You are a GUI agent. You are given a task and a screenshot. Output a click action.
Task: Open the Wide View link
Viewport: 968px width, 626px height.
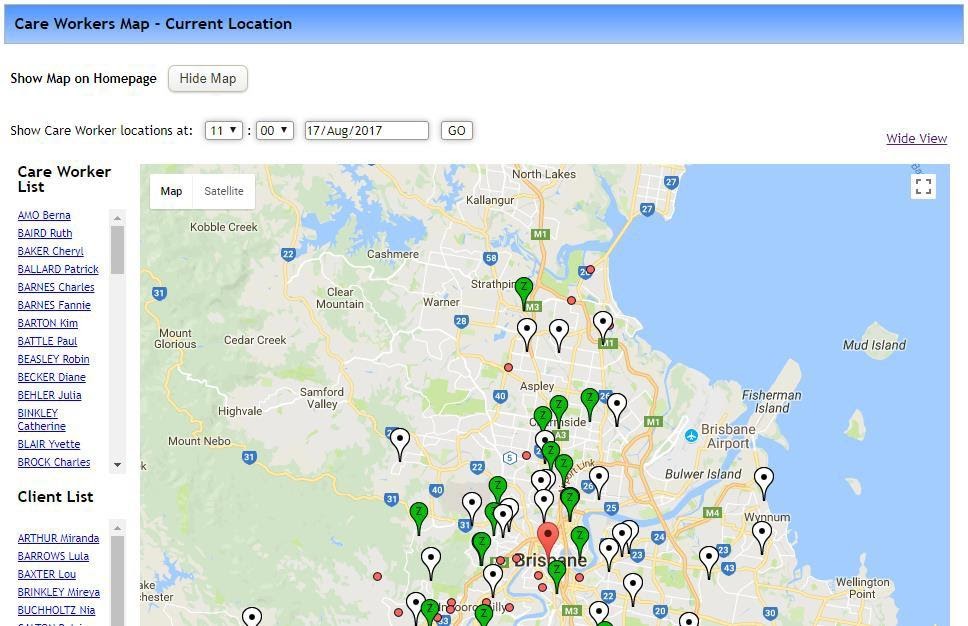pyautogui.click(x=916, y=138)
